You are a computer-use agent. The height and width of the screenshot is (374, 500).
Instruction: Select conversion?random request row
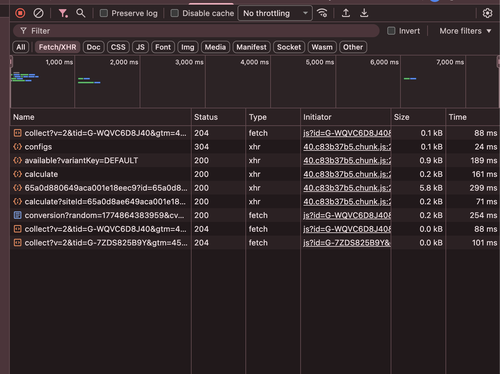pos(255,215)
